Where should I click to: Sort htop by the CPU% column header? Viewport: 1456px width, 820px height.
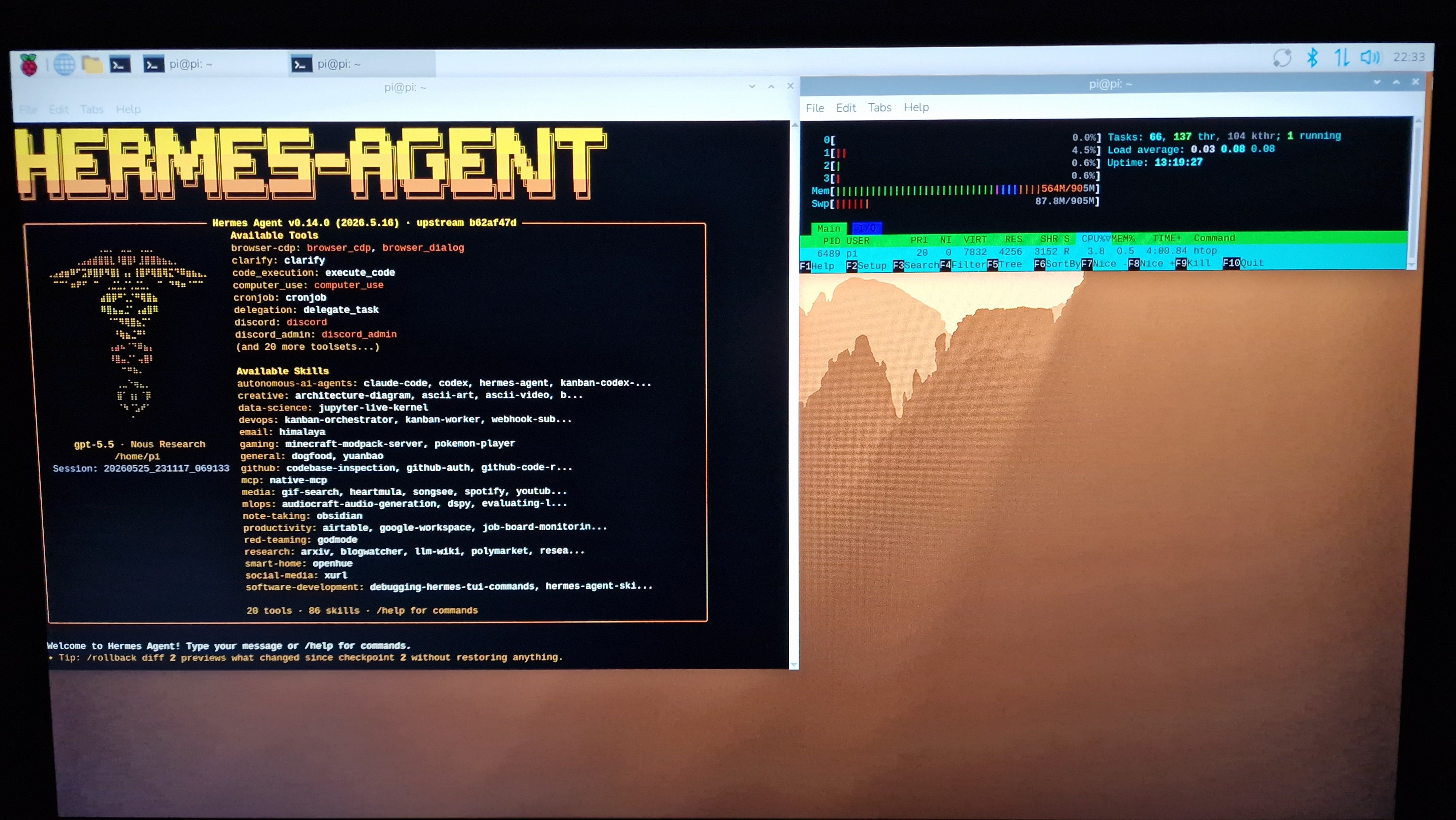[1096, 238]
